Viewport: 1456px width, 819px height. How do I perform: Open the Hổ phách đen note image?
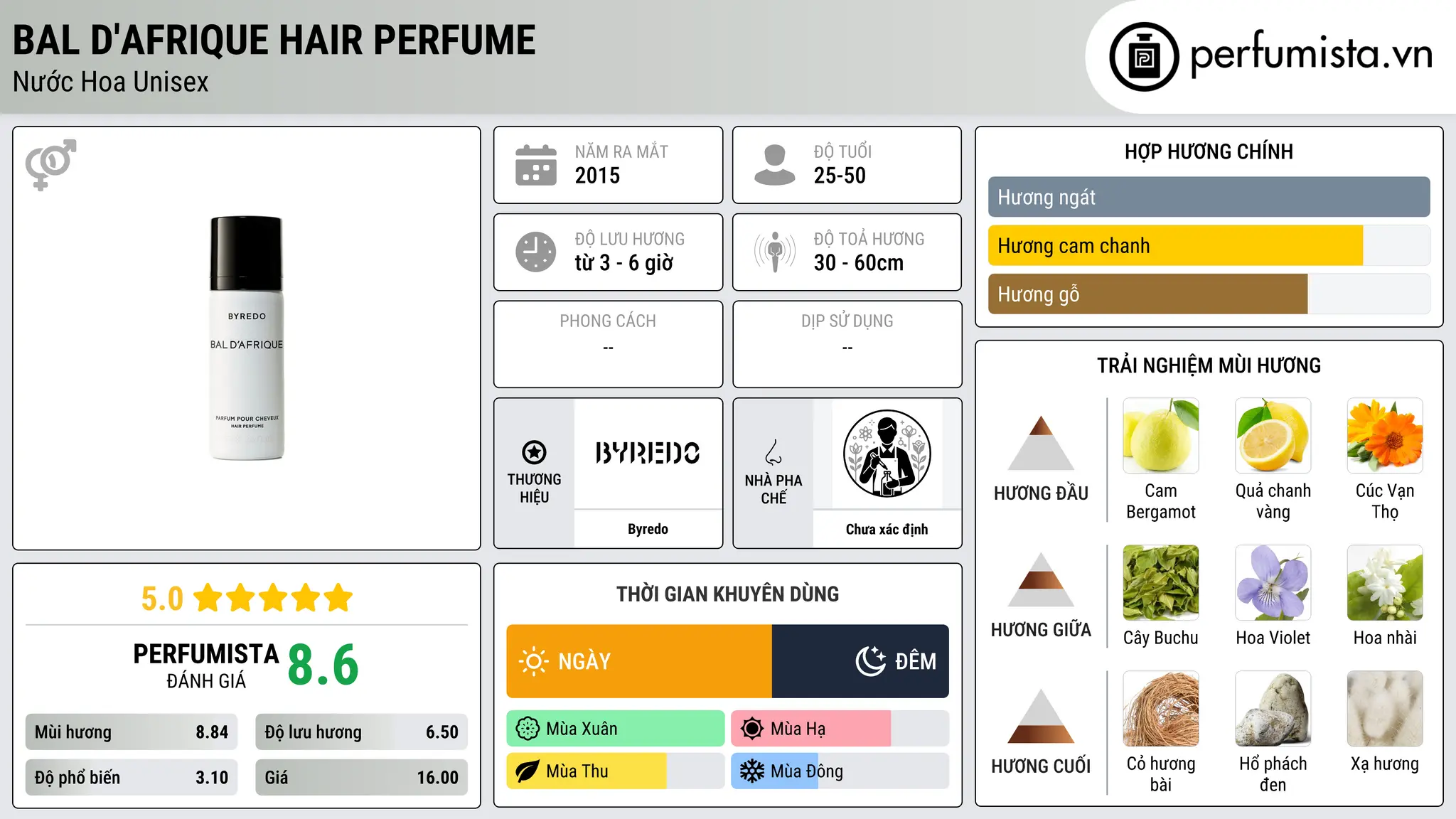click(x=1273, y=709)
